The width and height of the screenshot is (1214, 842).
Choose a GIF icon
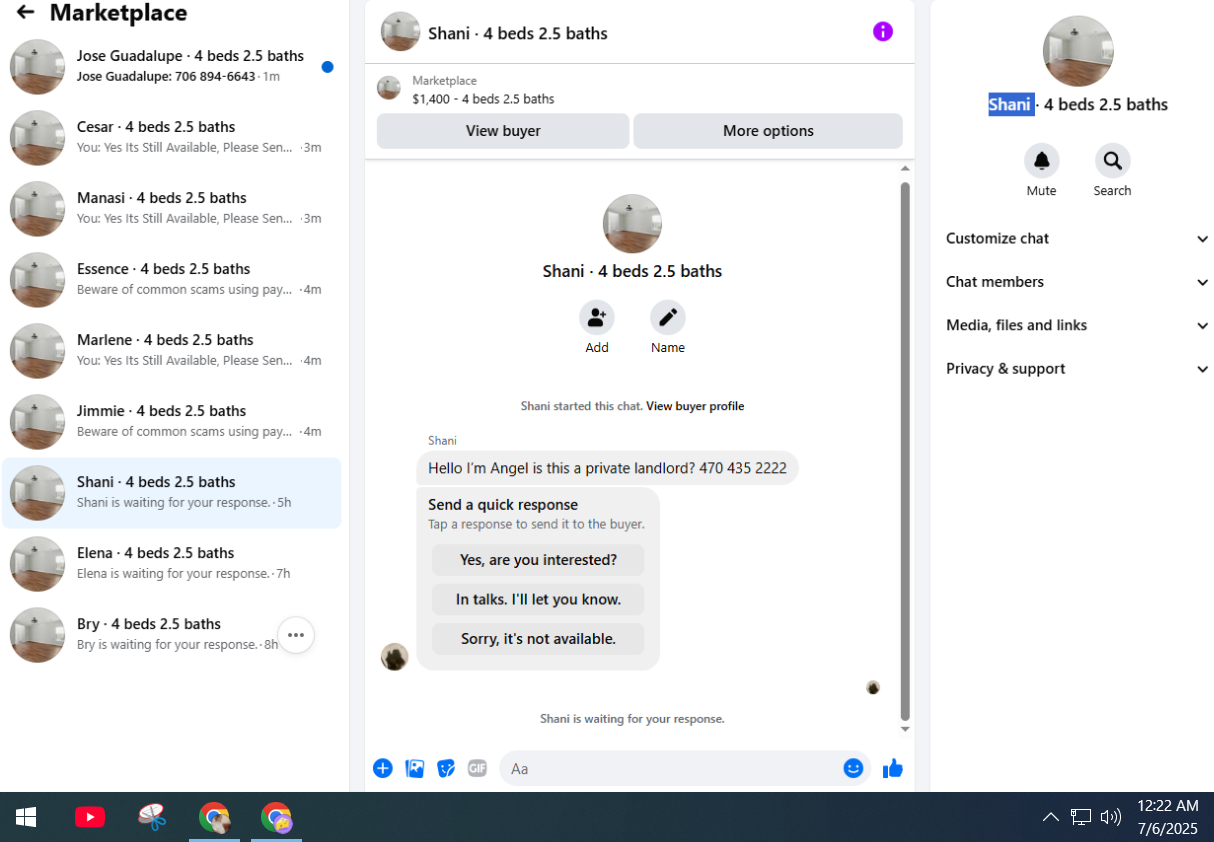tap(477, 768)
